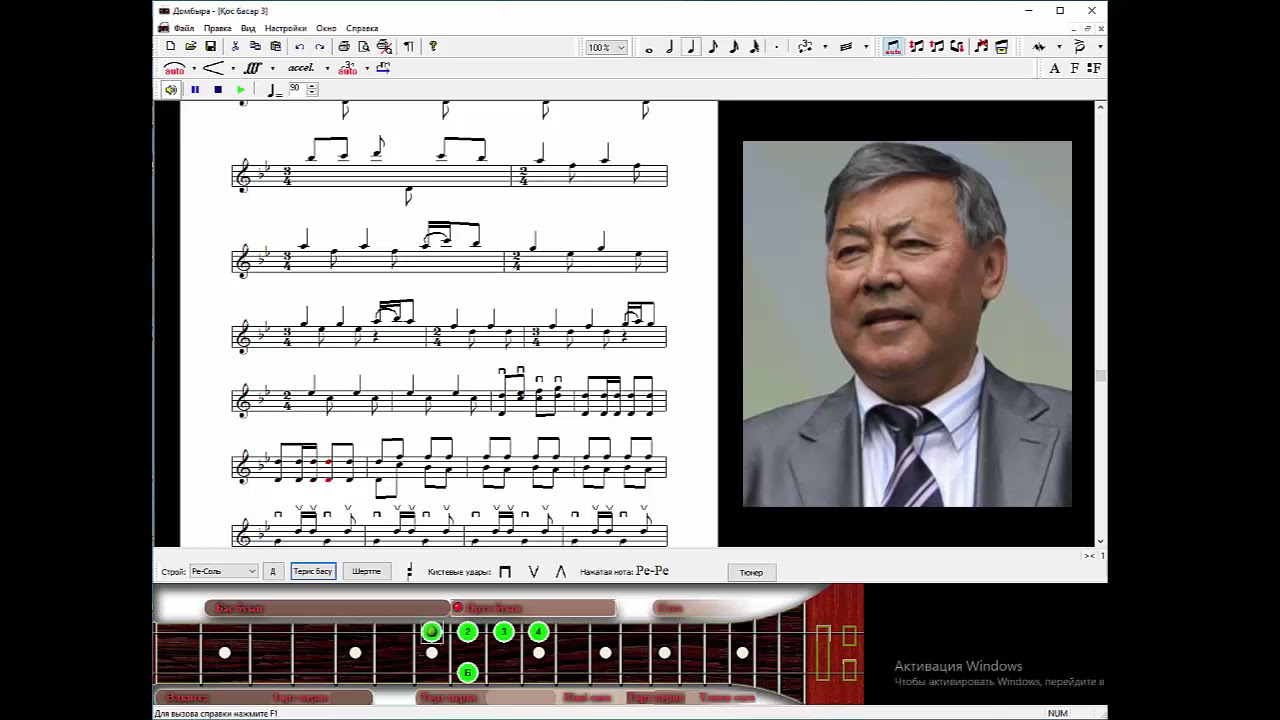Select sixteenth note duration
This screenshot has width=1280, height=720.
click(x=734, y=48)
